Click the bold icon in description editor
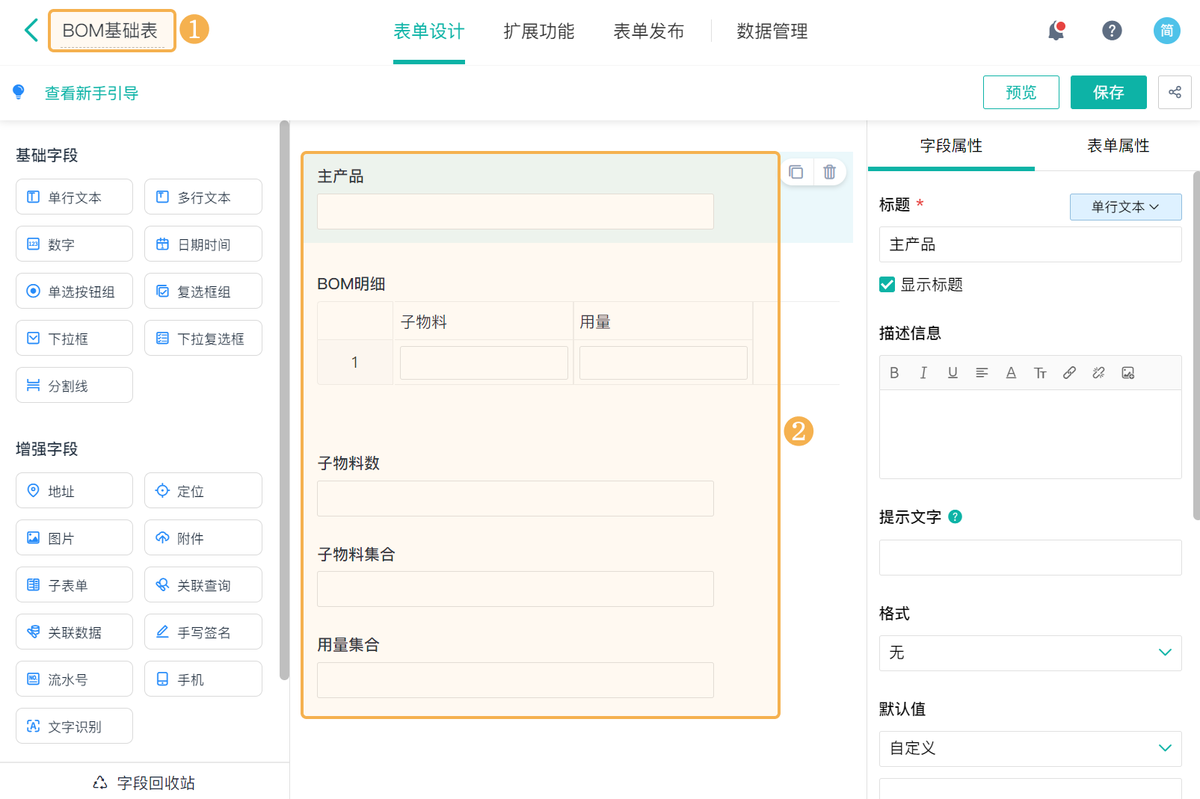This screenshot has height=799, width=1200. pos(894,373)
